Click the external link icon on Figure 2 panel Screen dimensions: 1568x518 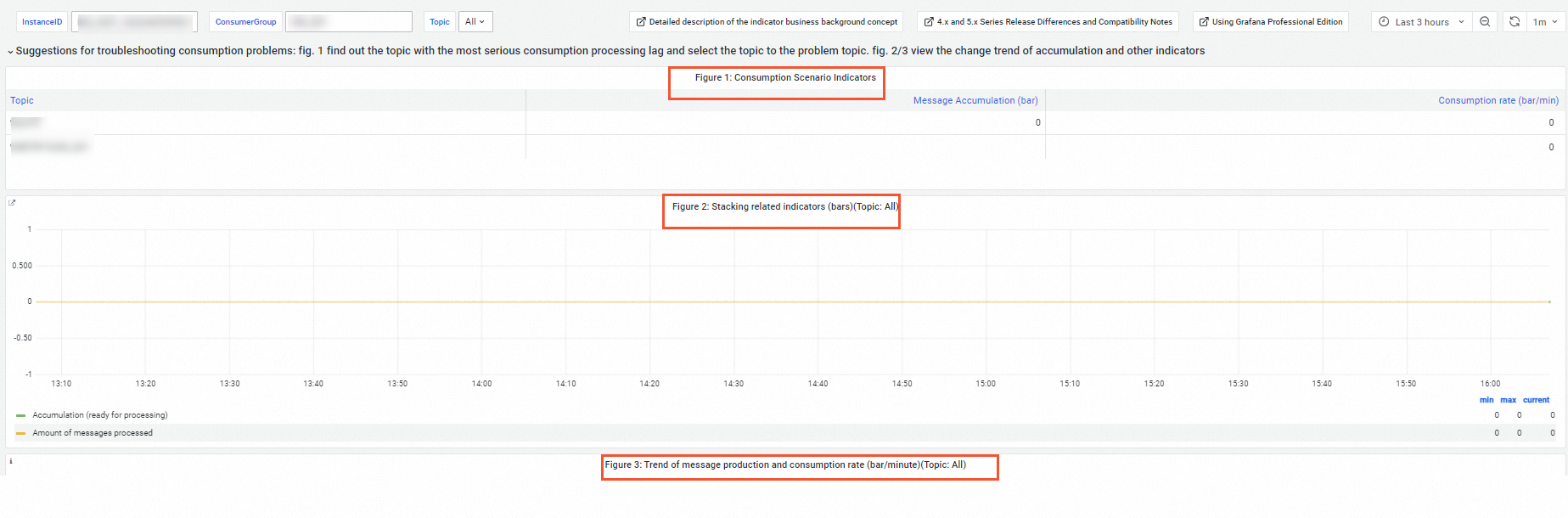[12, 203]
